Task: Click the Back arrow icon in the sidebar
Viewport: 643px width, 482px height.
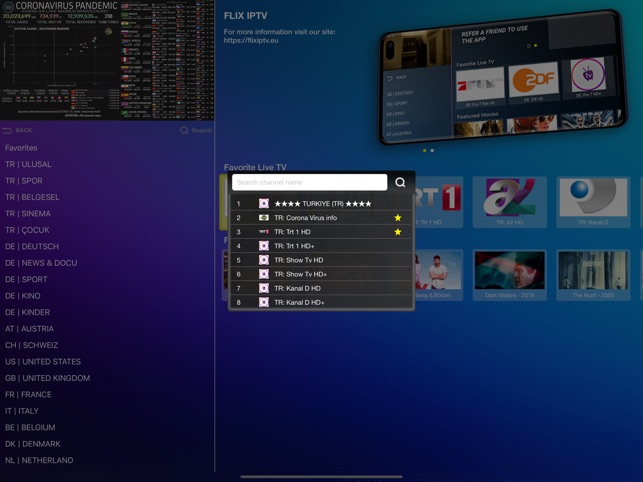Action: [7, 130]
